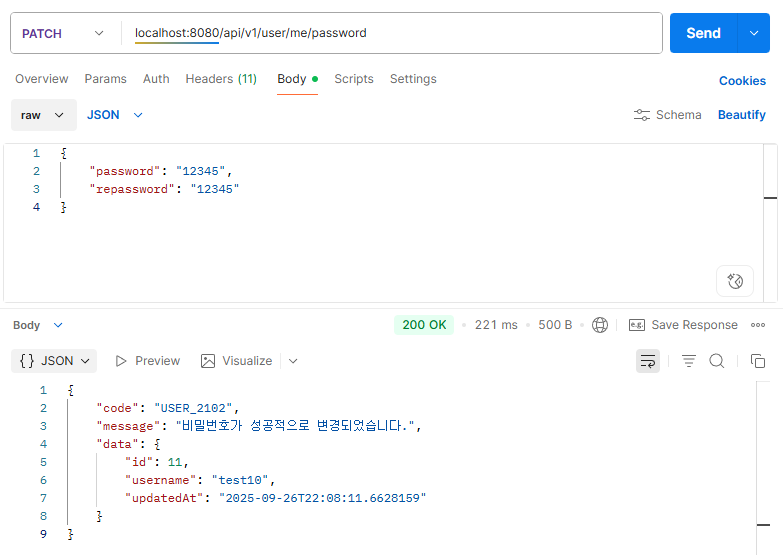Click the "data" key in the response
The width and height of the screenshot is (783, 555).
pos(117,444)
